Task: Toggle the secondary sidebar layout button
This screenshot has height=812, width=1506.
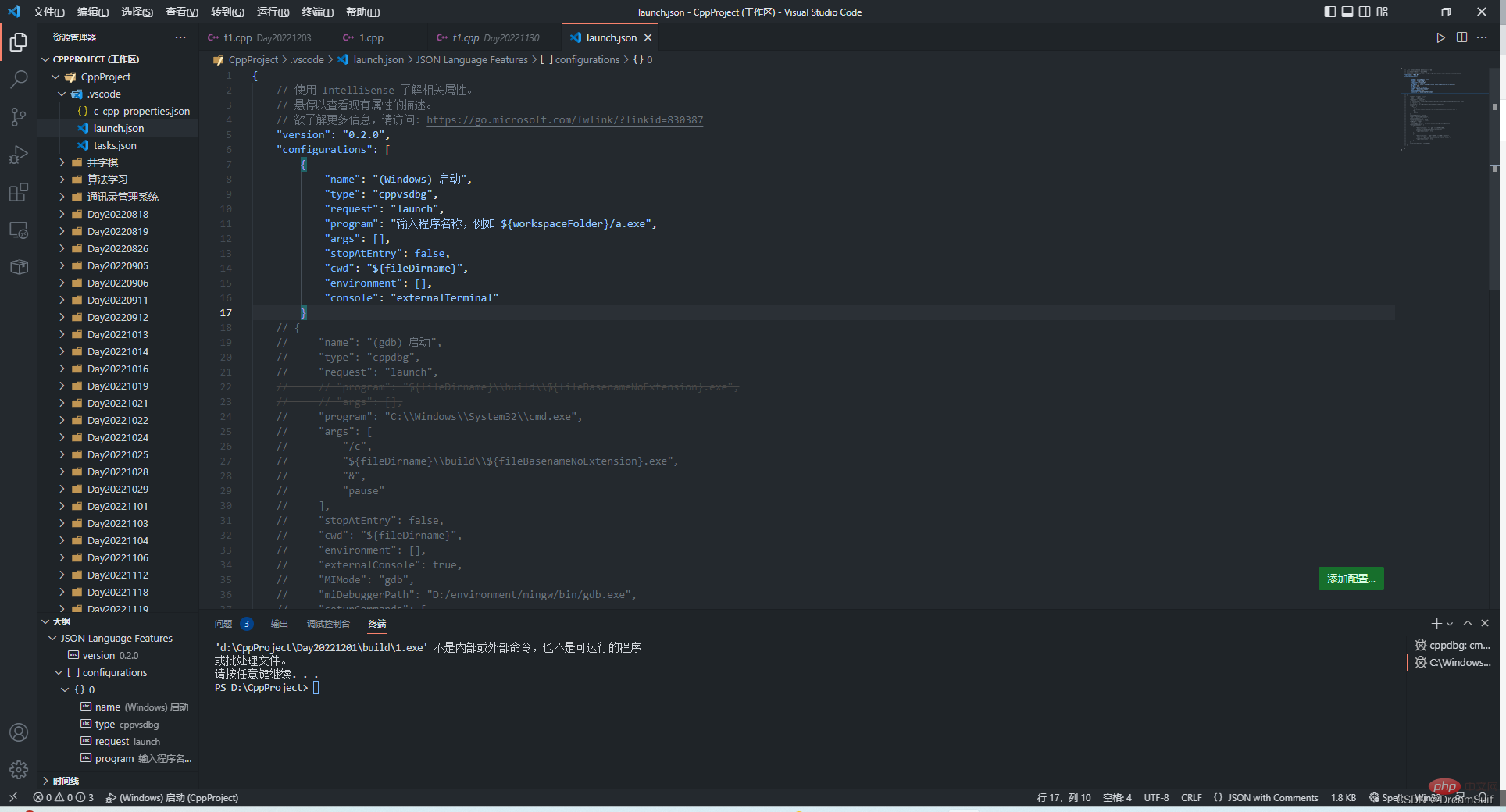Action: click(x=1365, y=12)
